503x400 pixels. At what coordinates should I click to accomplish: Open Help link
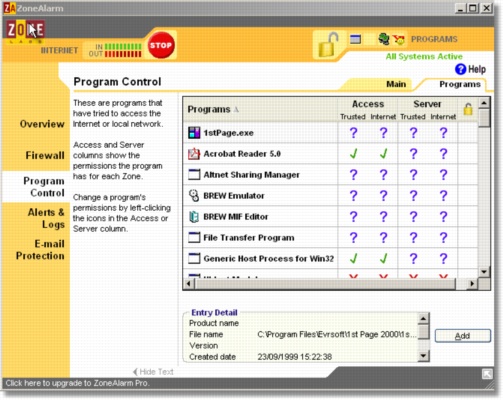coord(477,69)
